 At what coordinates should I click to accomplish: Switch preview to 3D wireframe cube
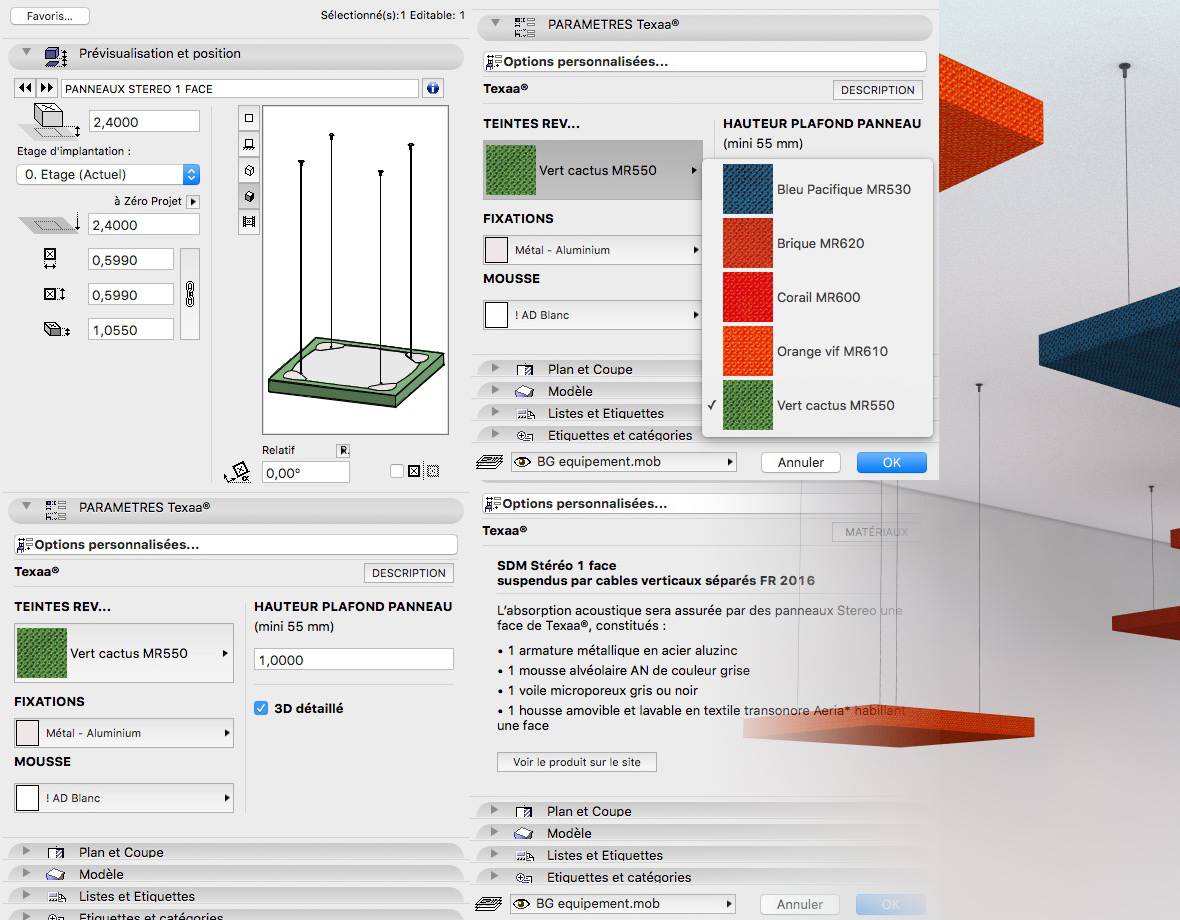[249, 170]
